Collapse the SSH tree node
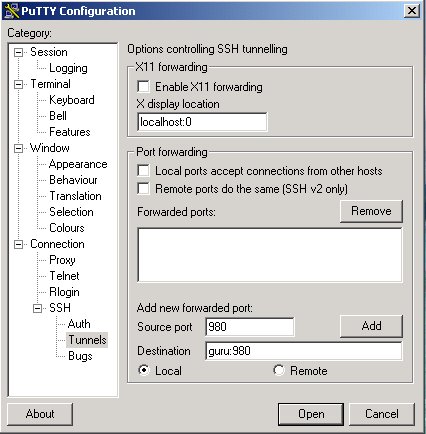Viewport: 426px width, 434px height. click(37, 308)
